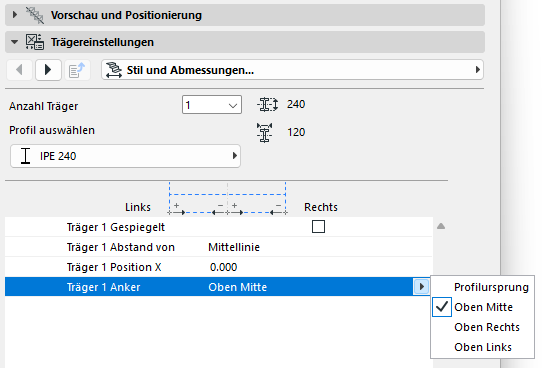Open the Stil und Abmessungen page dropdown
This screenshot has height=368, width=542.
tap(292, 70)
